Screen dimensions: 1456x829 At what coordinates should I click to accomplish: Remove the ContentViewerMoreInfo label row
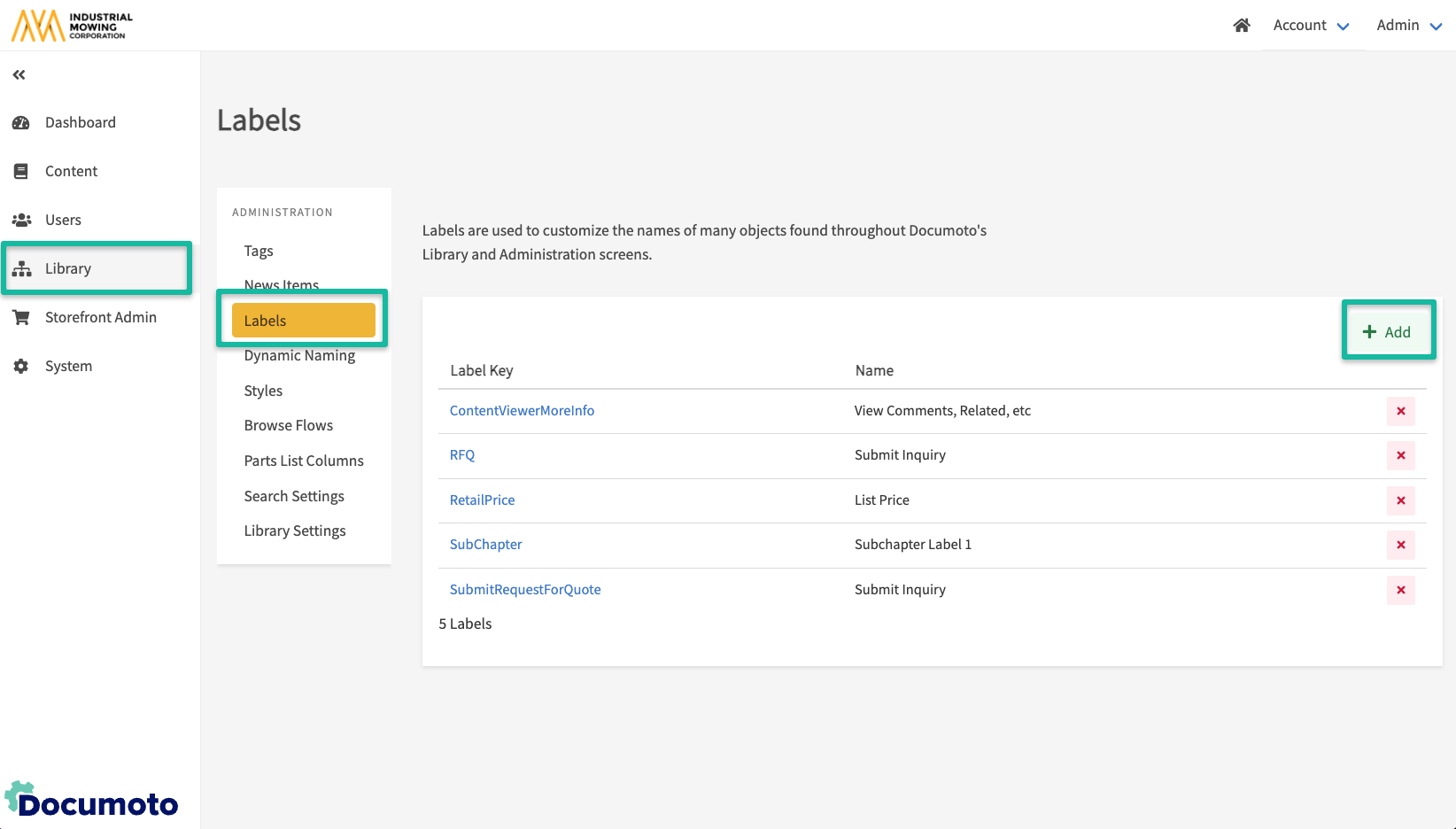tap(1400, 411)
